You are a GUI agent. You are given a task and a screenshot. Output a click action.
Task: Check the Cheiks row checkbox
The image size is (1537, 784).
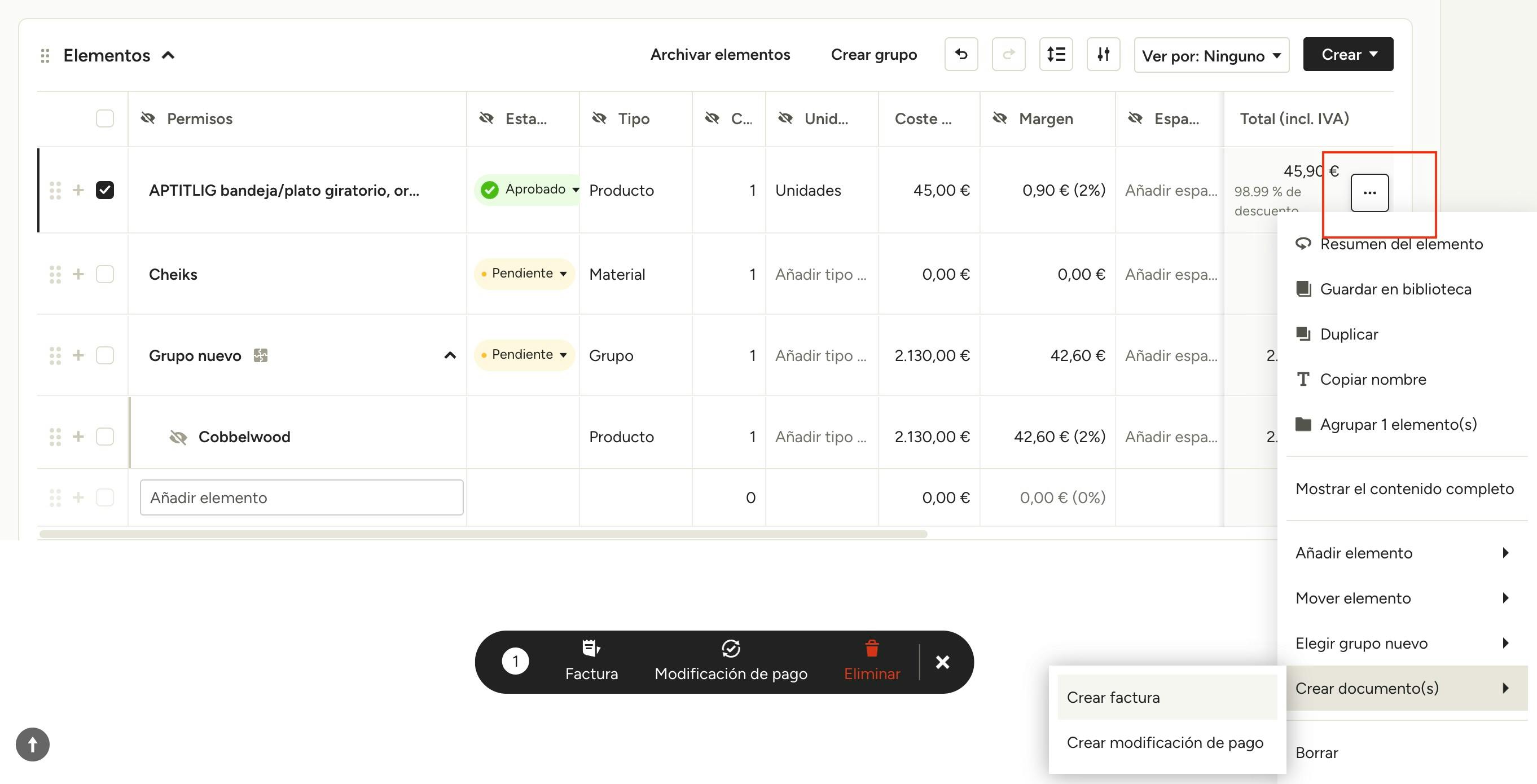tap(105, 275)
